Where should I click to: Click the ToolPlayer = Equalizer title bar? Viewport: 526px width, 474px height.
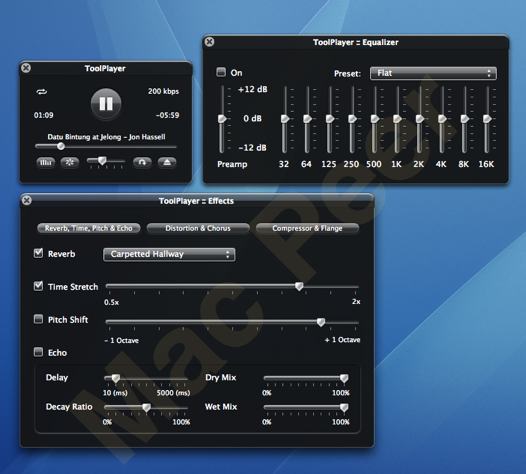(356, 42)
